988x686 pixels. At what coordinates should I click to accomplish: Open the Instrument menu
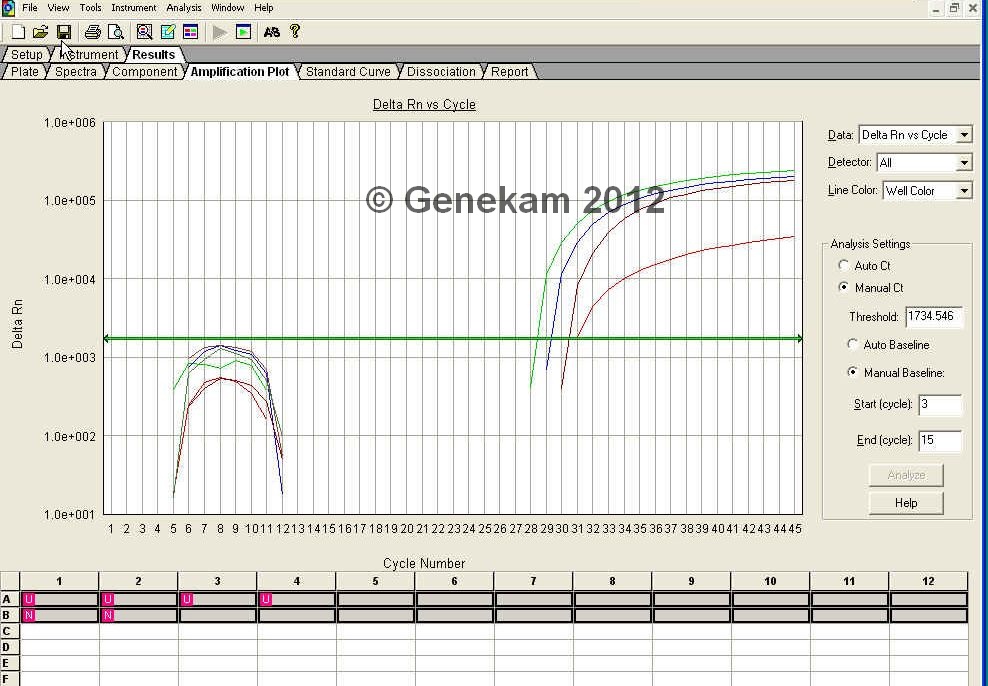pos(134,8)
